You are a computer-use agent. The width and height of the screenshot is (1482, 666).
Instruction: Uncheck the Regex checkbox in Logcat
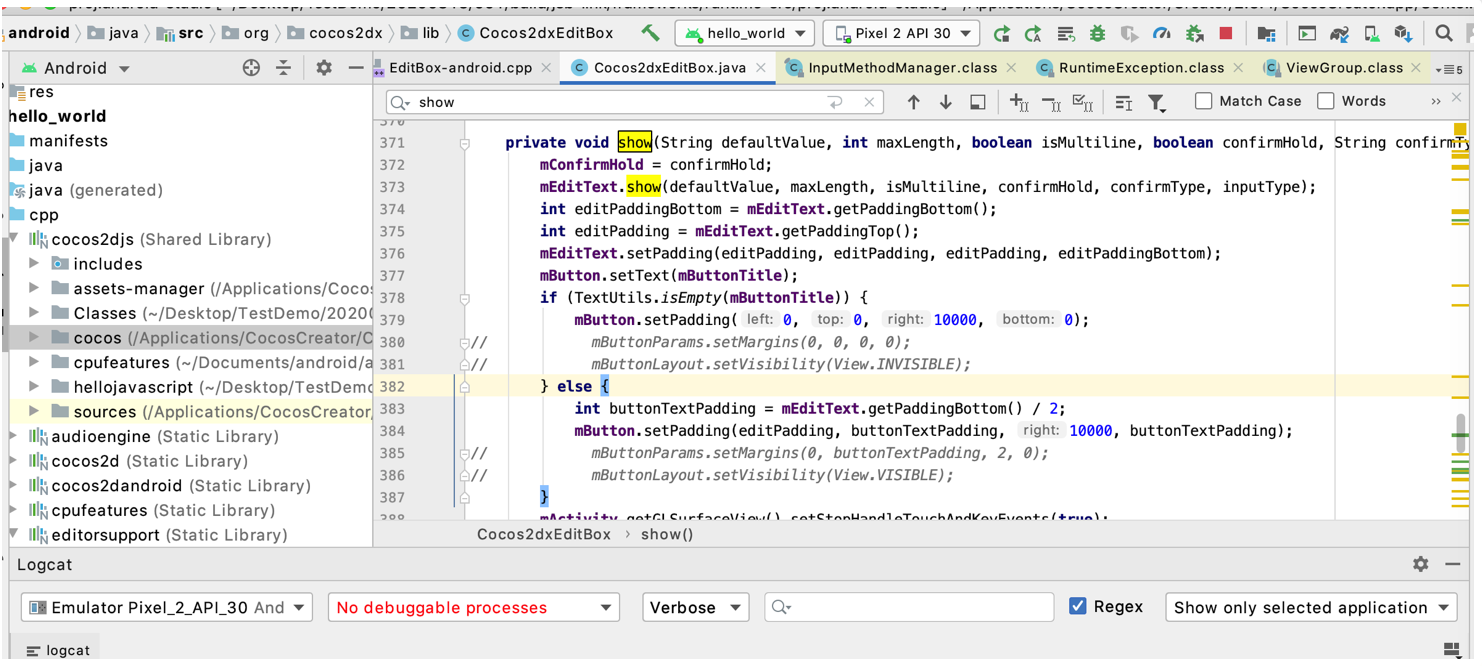(x=1078, y=606)
